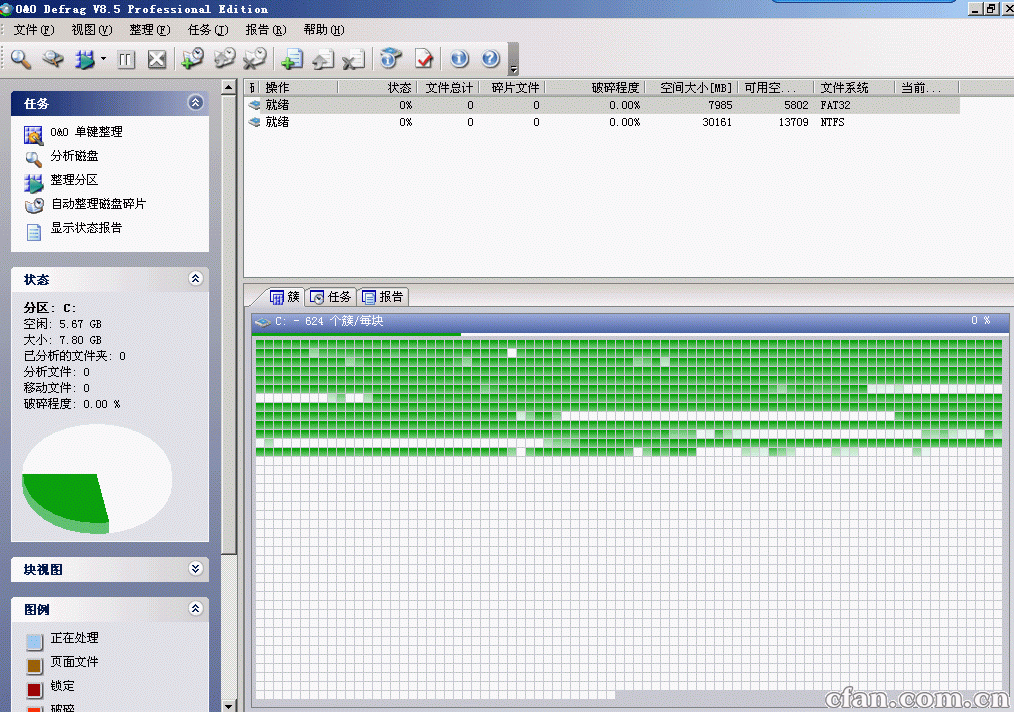Click the left panel scrollbar down arrow
The image size is (1014, 712).
pos(229,706)
